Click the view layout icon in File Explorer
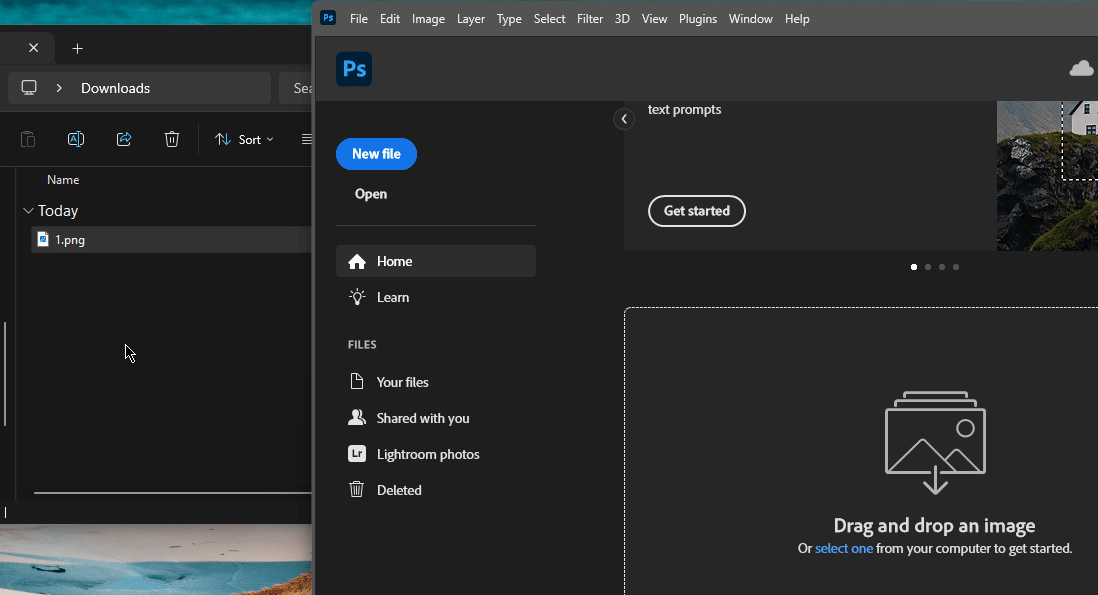This screenshot has height=595, width=1098. tap(307, 139)
